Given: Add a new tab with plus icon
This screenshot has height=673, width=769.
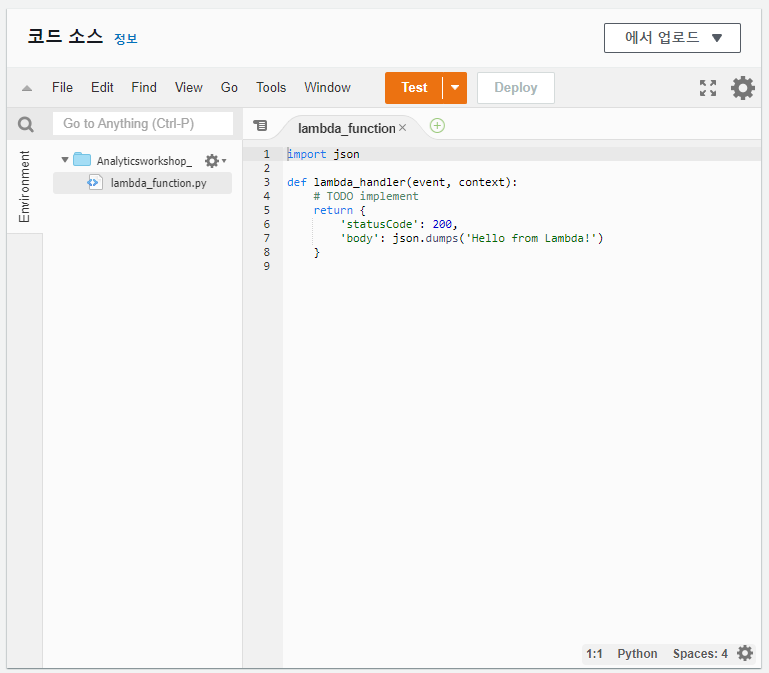Looking at the screenshot, I should 437,126.
